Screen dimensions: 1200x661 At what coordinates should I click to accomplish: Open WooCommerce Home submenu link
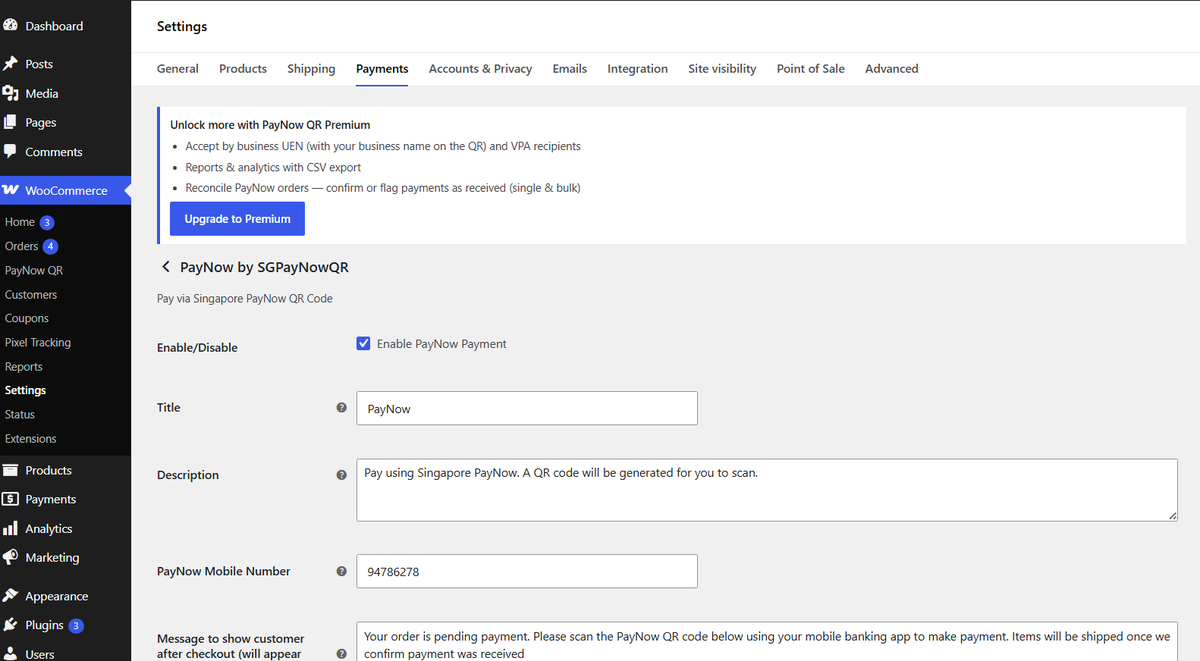point(20,222)
